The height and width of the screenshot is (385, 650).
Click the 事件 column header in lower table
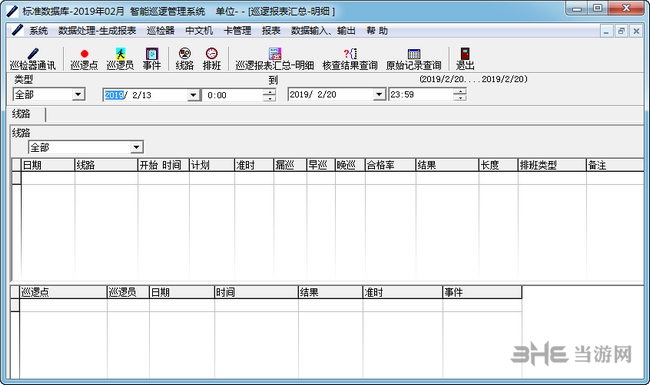click(x=482, y=292)
